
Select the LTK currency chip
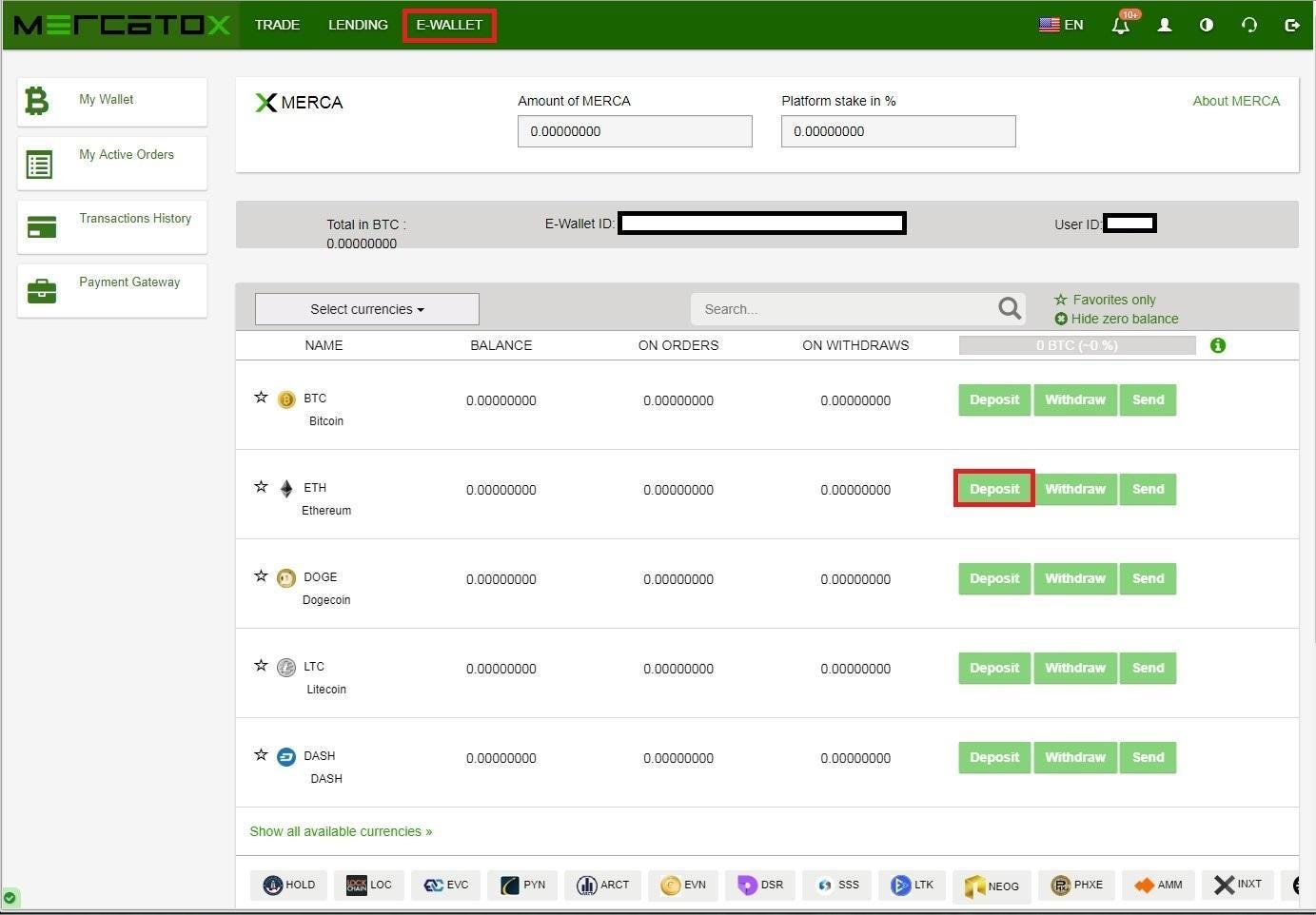913,885
